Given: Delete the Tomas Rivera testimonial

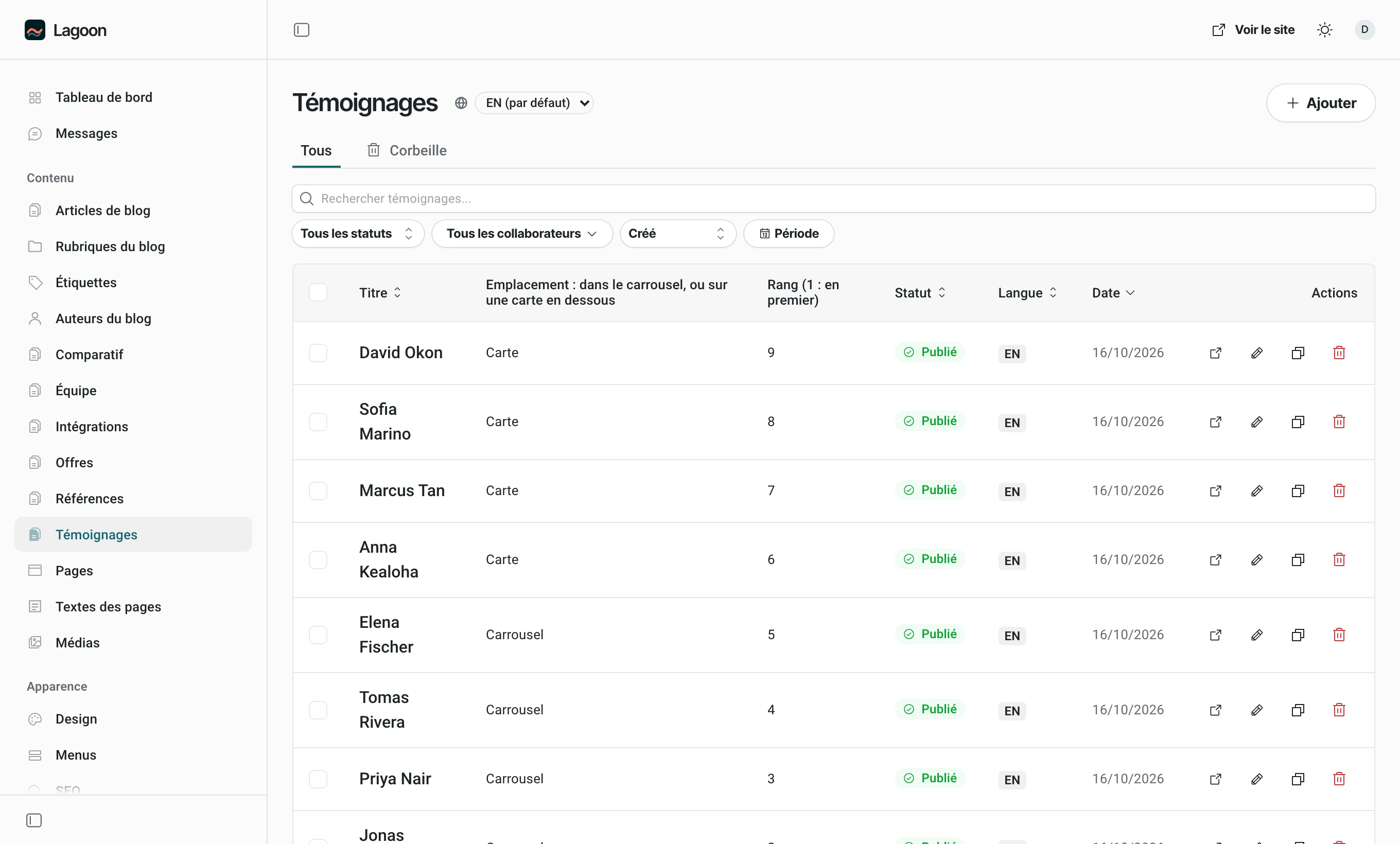Looking at the screenshot, I should (1339, 709).
